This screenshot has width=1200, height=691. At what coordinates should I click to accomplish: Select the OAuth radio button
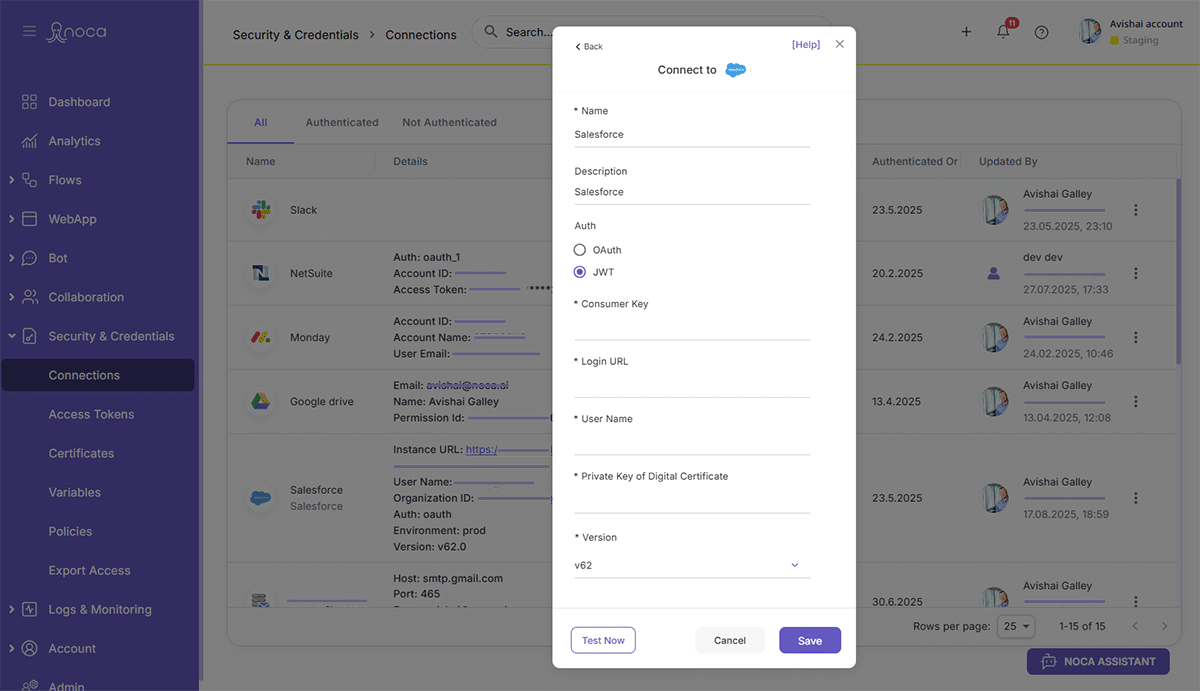point(580,250)
